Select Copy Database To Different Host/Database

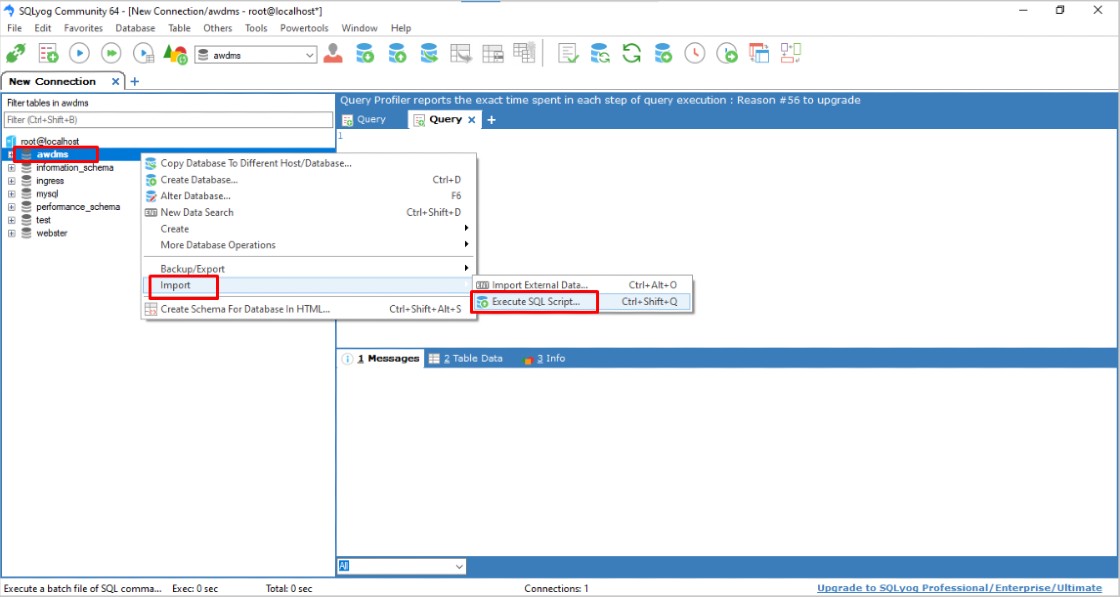(309, 164)
